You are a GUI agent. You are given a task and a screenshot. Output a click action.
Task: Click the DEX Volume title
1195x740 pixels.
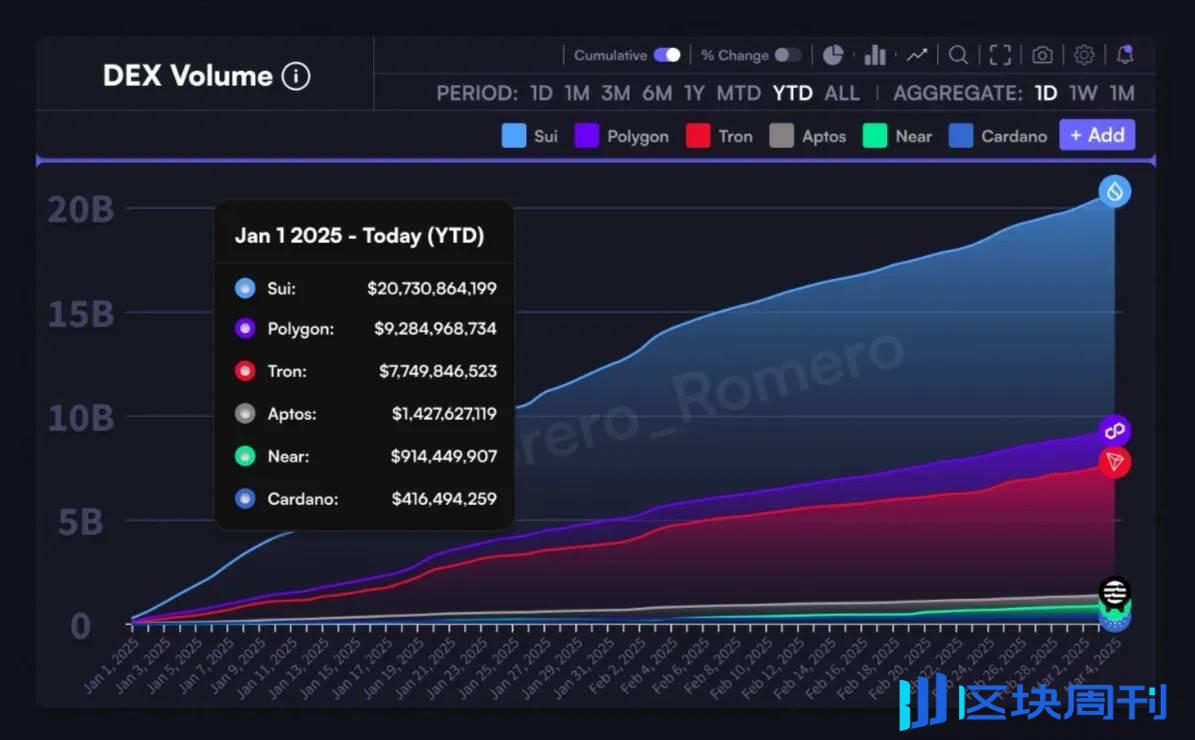187,75
